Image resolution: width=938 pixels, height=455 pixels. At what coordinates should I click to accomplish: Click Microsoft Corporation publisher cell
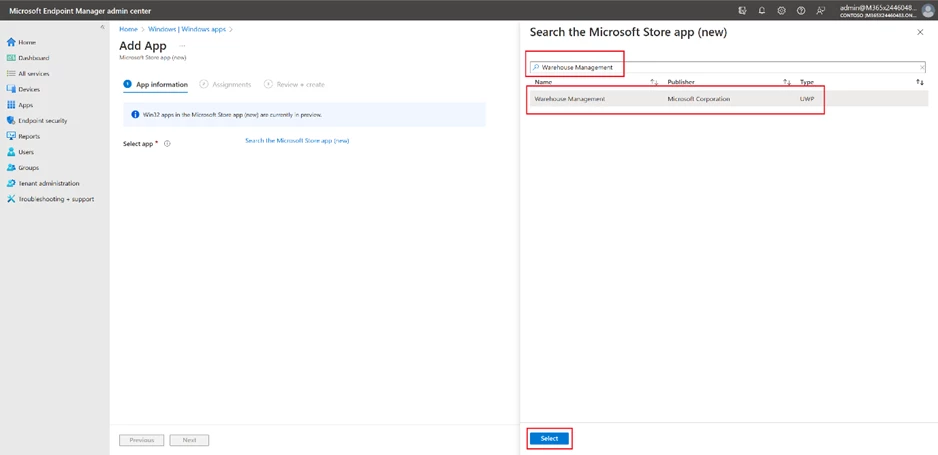pyautogui.click(x=699, y=99)
